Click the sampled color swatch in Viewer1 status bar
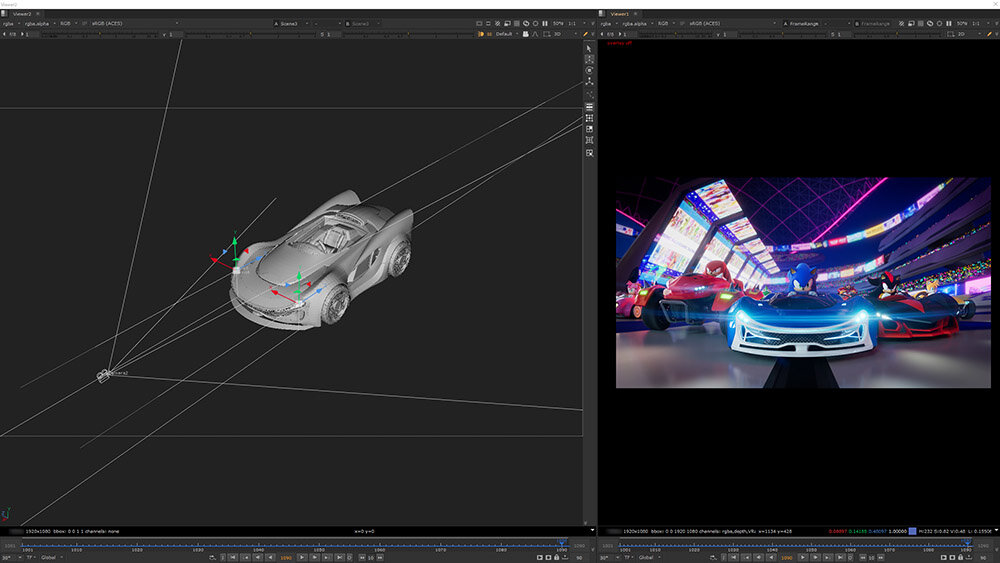Image resolution: width=1000 pixels, height=563 pixels. coord(912,531)
